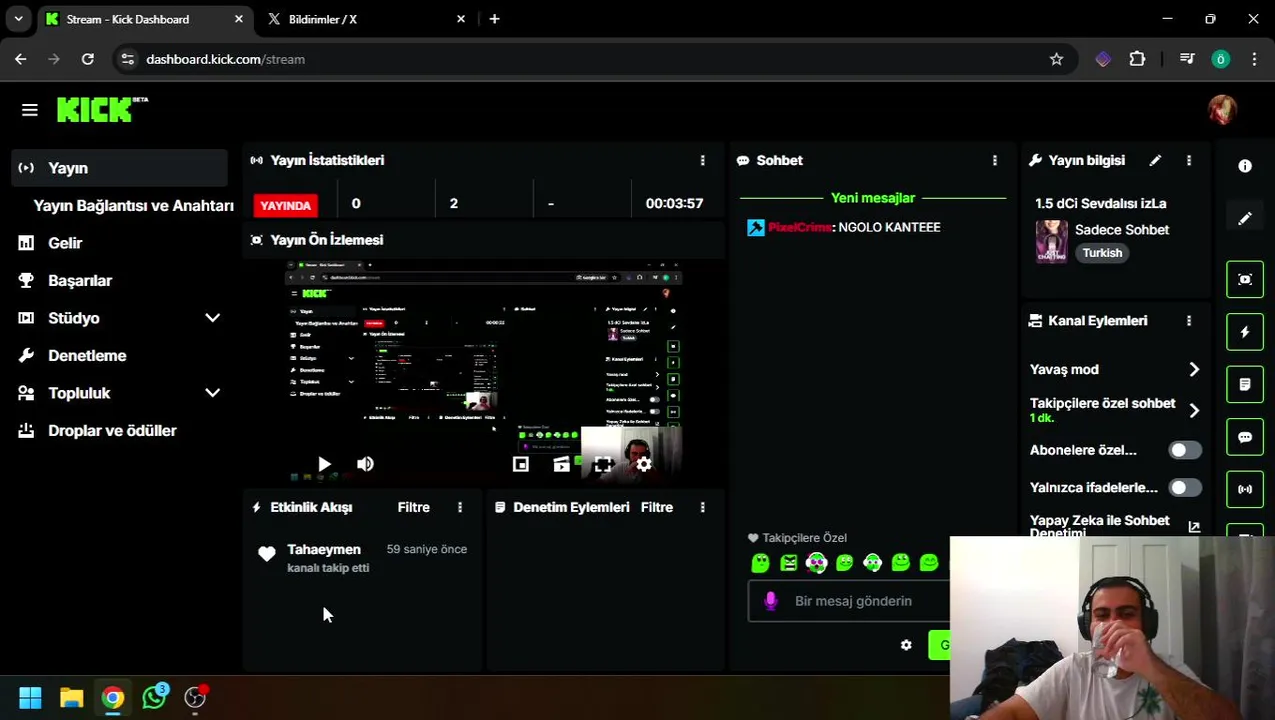The image size is (1275, 720).
Task: Open Yayın bilgisi three-dot menu
Action: tap(1188, 160)
